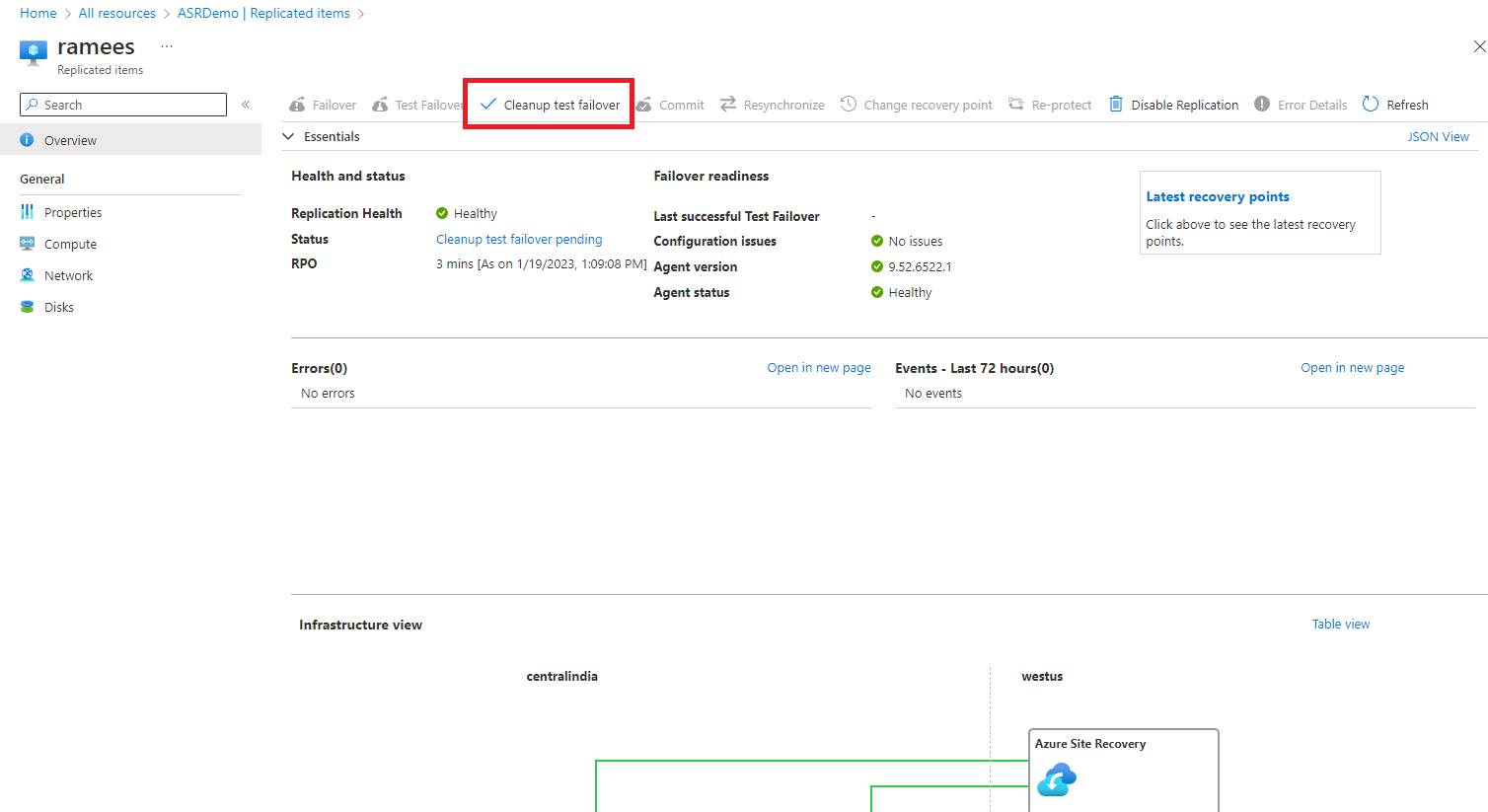Select the Healthy Replication Health value
This screenshot has width=1488, height=812.
[476, 213]
